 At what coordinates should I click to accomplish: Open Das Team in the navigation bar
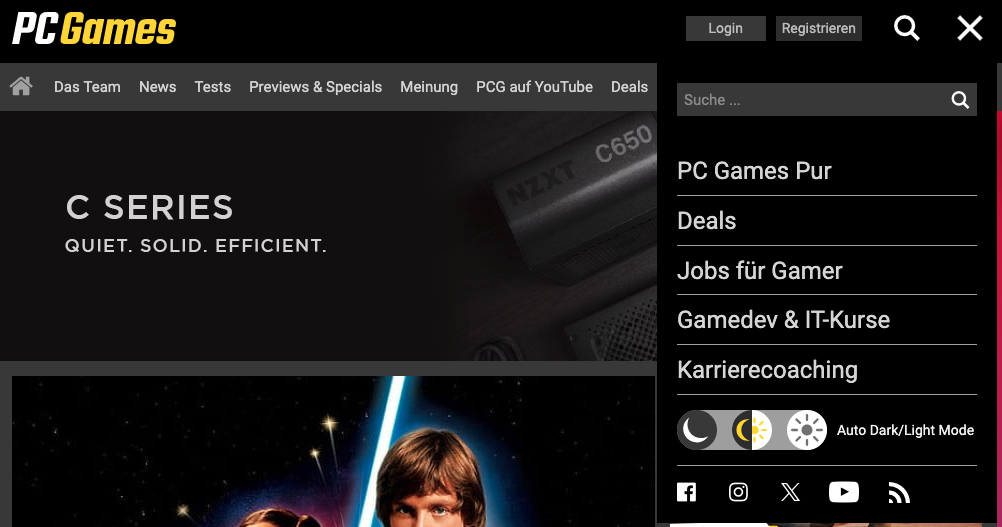click(x=87, y=87)
